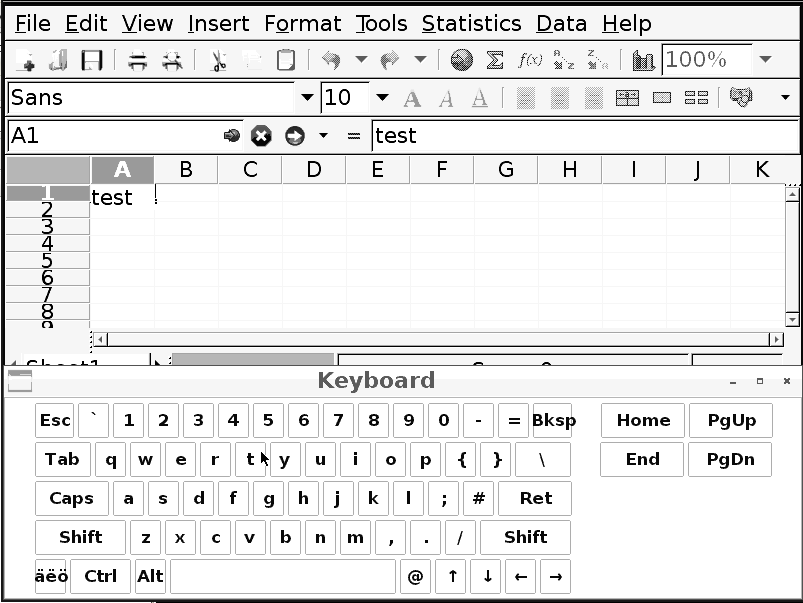Click the Save file icon
The width and height of the screenshot is (803, 603).
[x=92, y=61]
